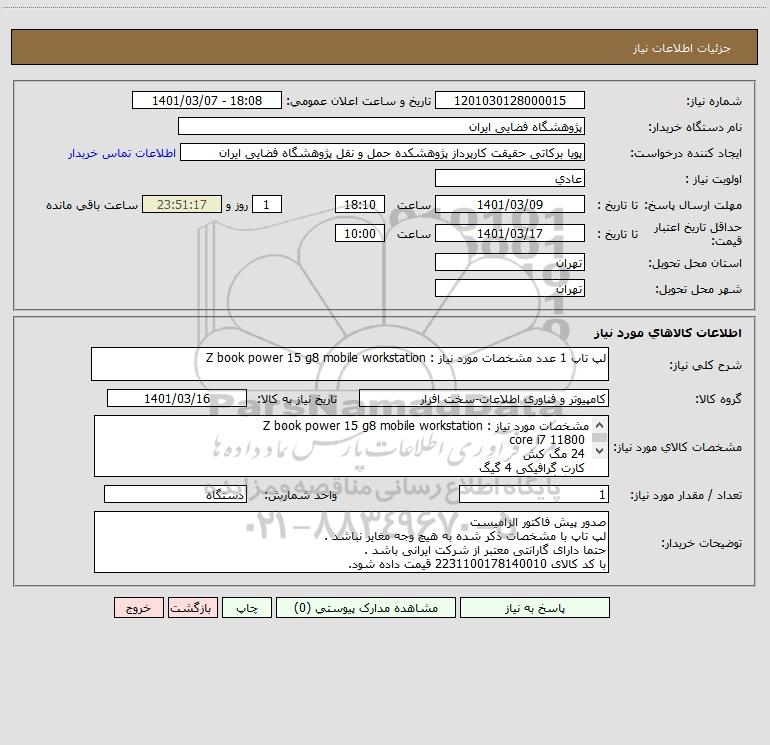Click label تعداد / مقدار مورد نیاز
This screenshot has width=770, height=745.
point(686,496)
